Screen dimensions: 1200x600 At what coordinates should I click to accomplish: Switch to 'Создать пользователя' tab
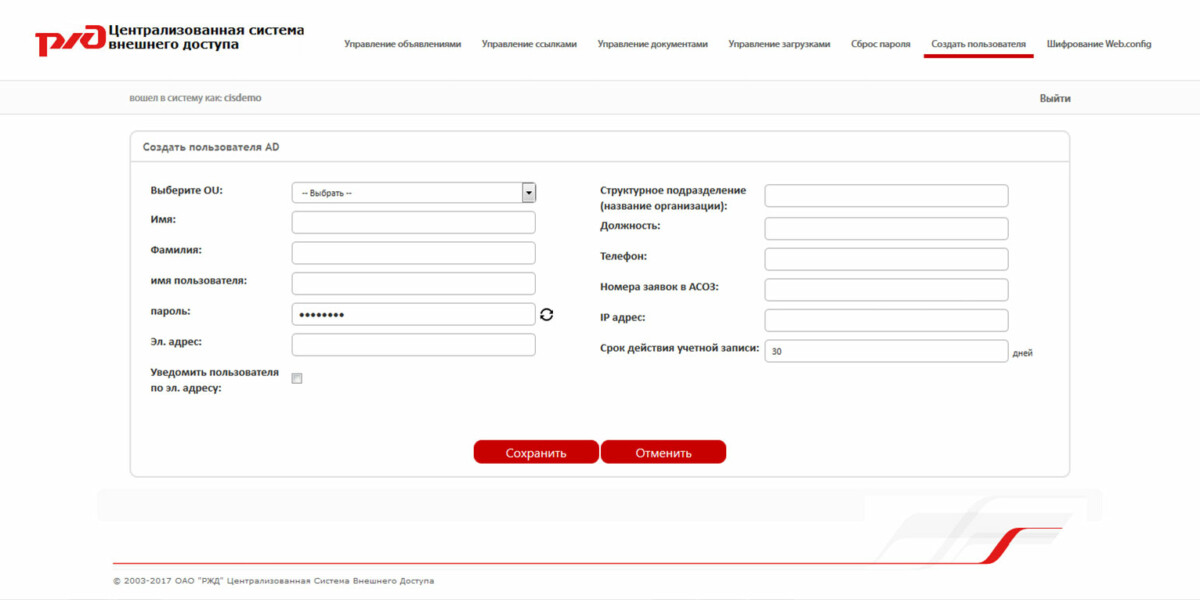pos(978,44)
